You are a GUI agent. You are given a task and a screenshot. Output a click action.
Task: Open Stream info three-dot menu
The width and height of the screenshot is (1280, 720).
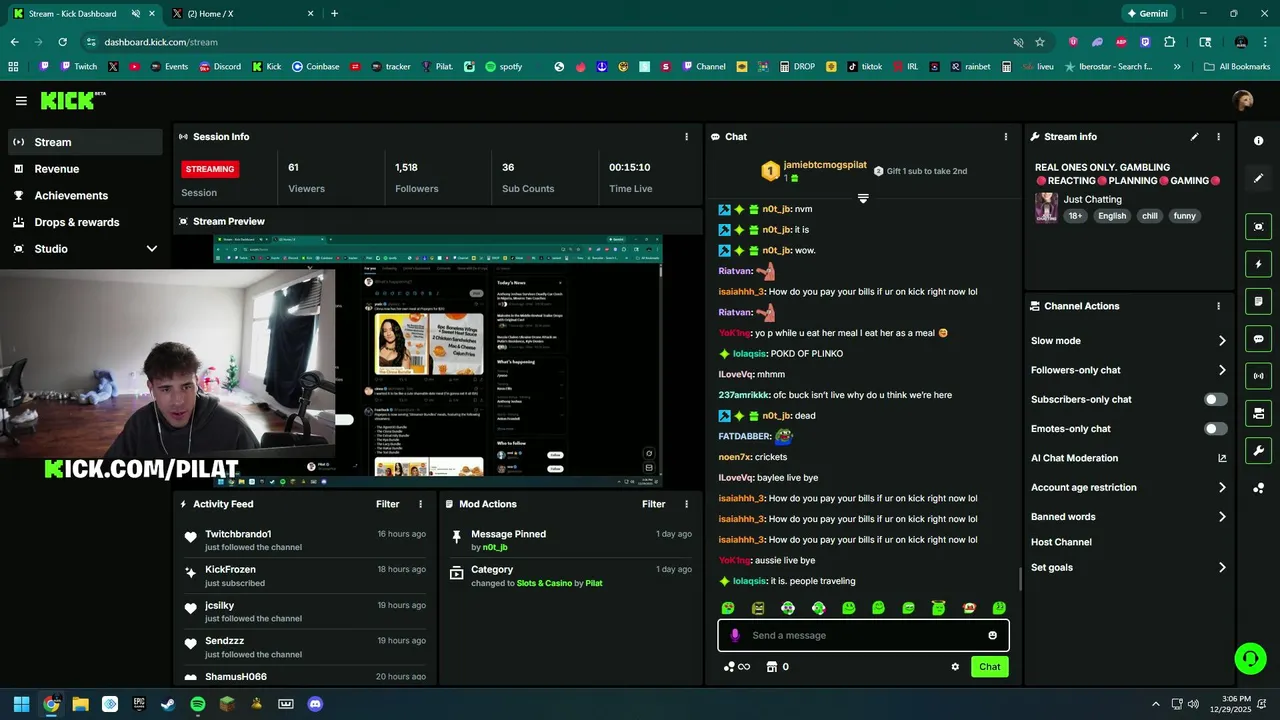point(1218,137)
